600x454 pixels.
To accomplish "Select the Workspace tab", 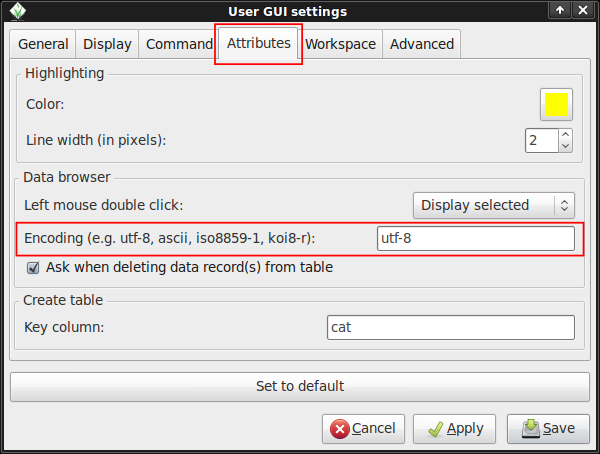I will (340, 44).
